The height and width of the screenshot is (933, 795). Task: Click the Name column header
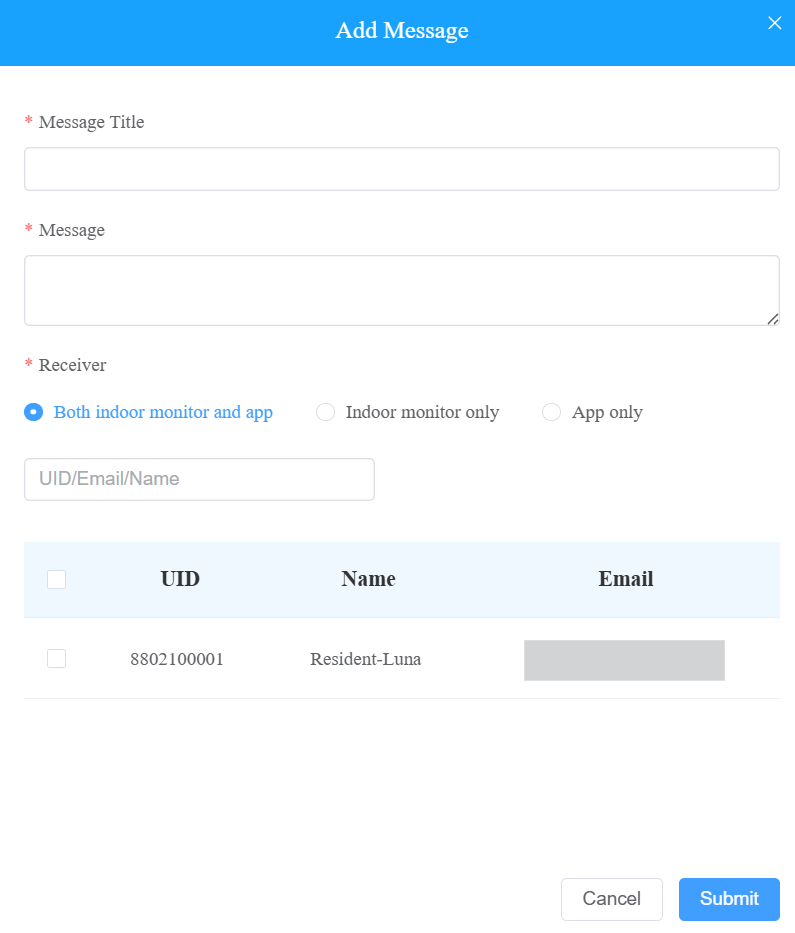click(368, 579)
